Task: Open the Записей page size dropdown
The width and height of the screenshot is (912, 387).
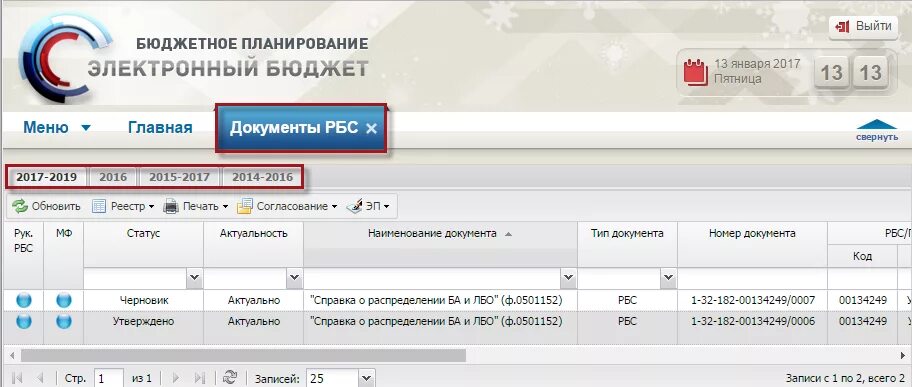Action: point(366,379)
